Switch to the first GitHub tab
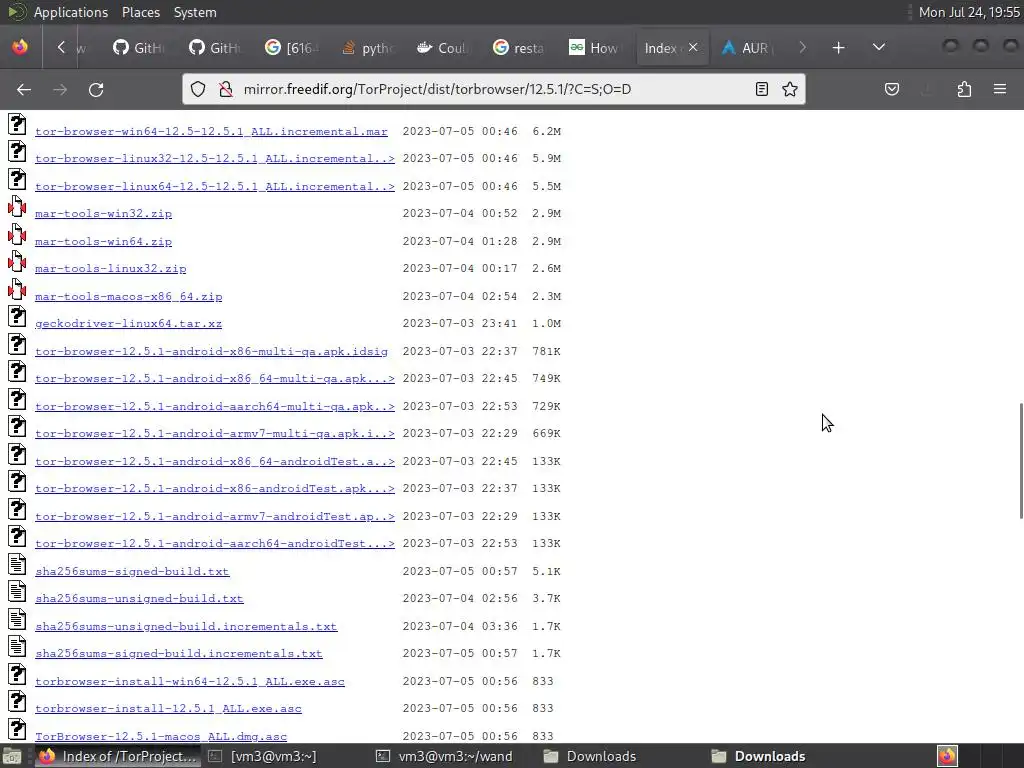The height and width of the screenshot is (768, 1024). 138,48
